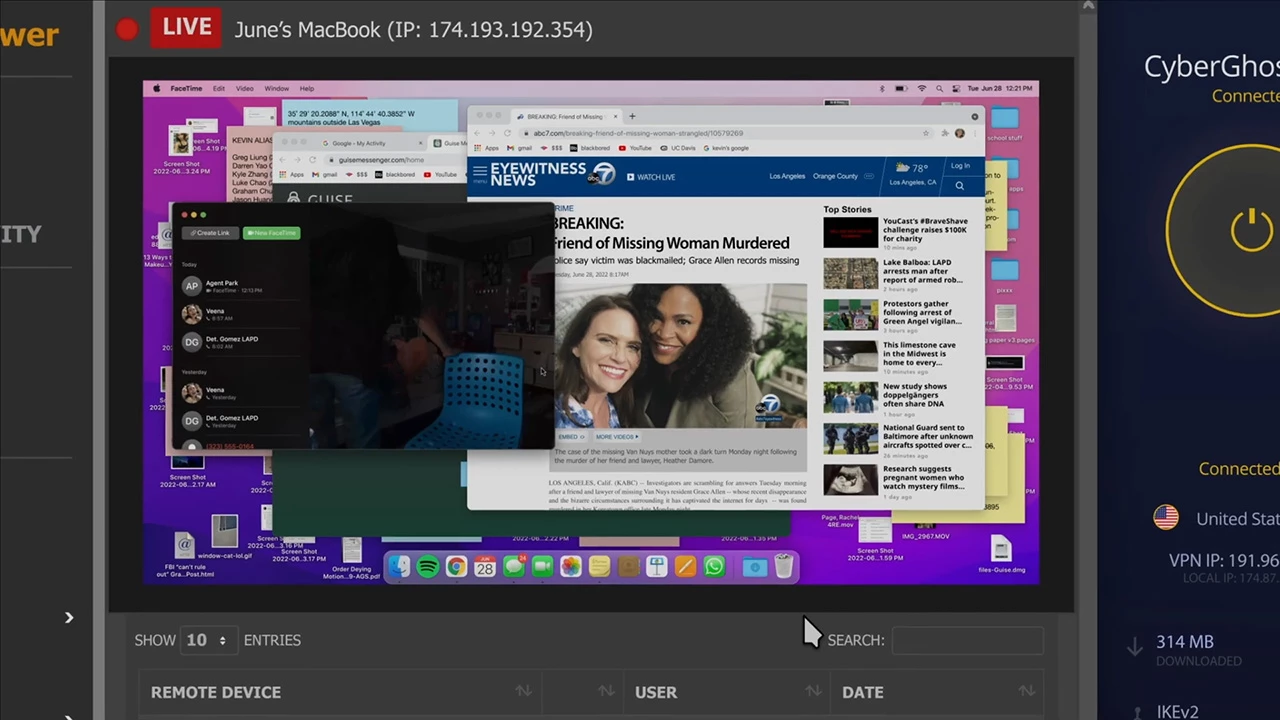Click WATCH LIVE on Eyewitness News
The image size is (1280, 720).
coord(651,177)
